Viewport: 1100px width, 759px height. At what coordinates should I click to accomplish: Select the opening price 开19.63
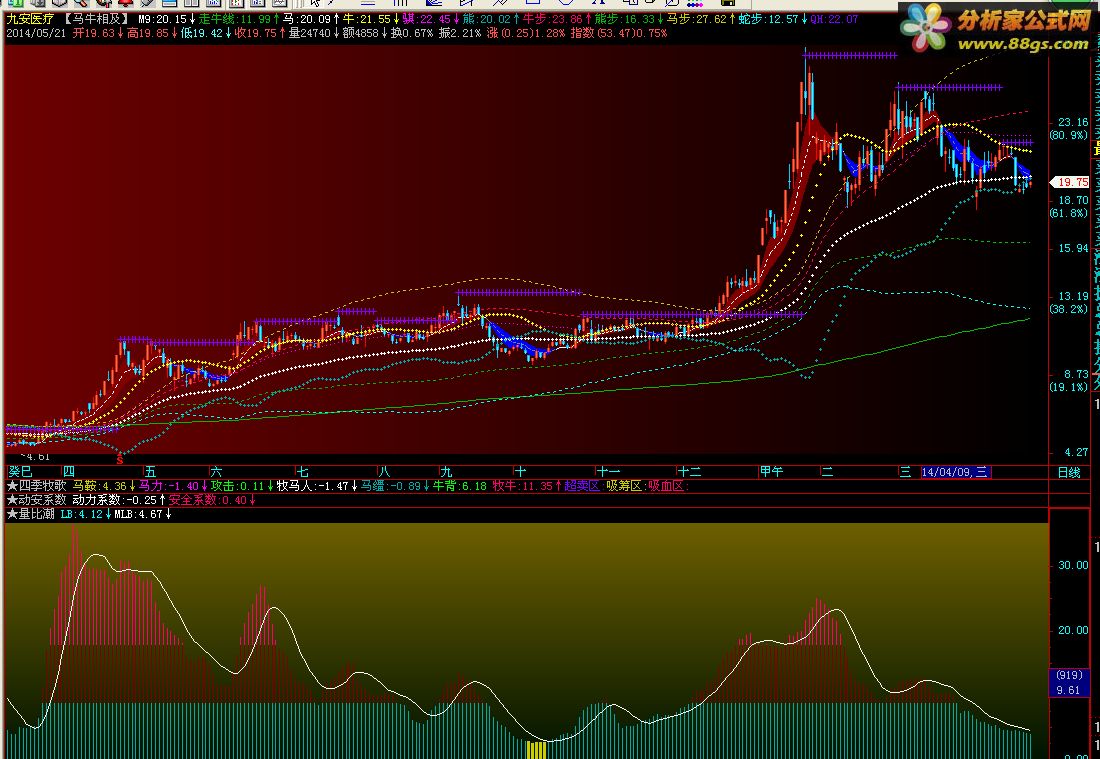click(x=93, y=33)
